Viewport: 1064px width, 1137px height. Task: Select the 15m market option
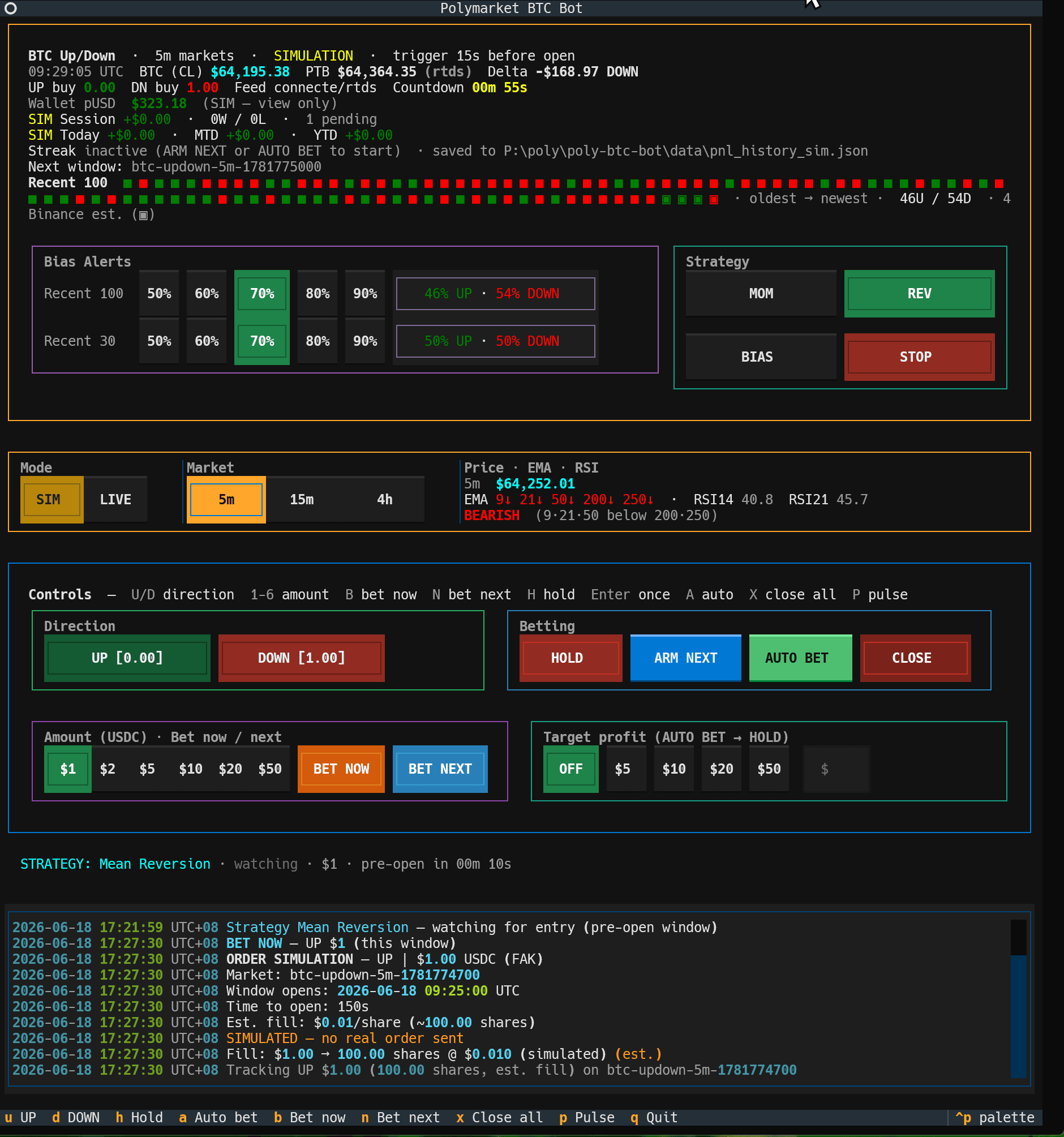pyautogui.click(x=302, y=499)
